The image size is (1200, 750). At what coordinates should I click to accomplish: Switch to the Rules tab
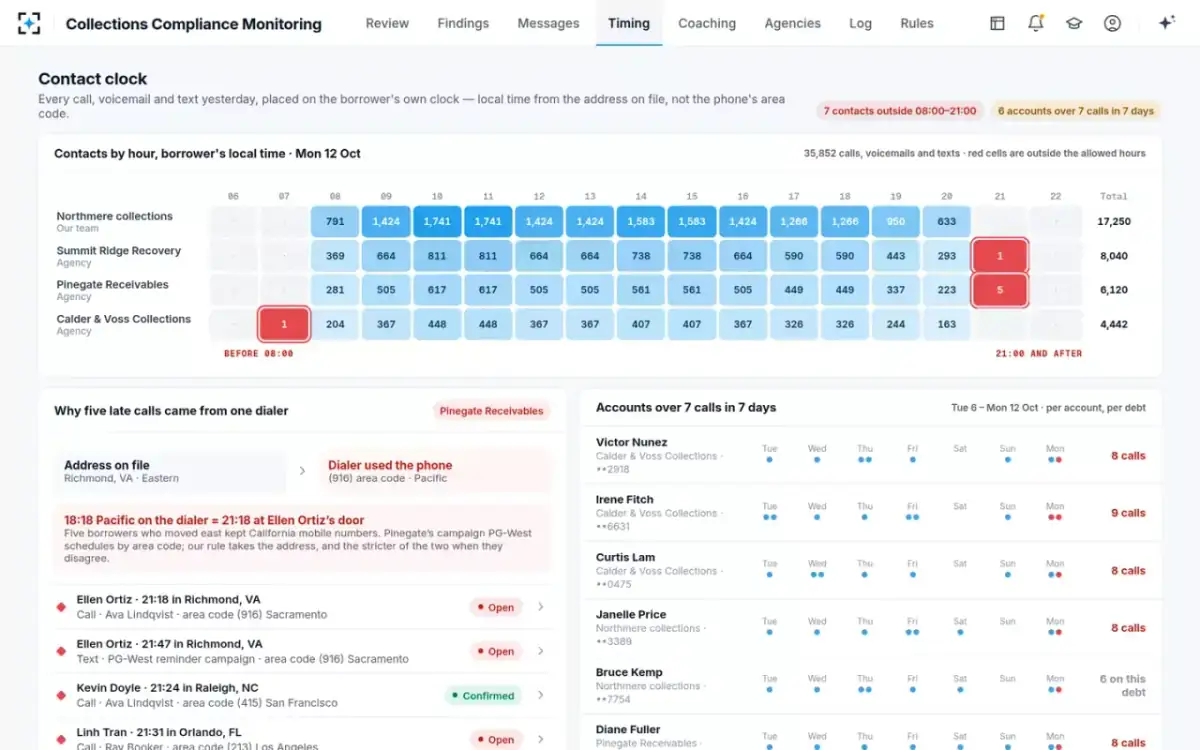coord(917,23)
